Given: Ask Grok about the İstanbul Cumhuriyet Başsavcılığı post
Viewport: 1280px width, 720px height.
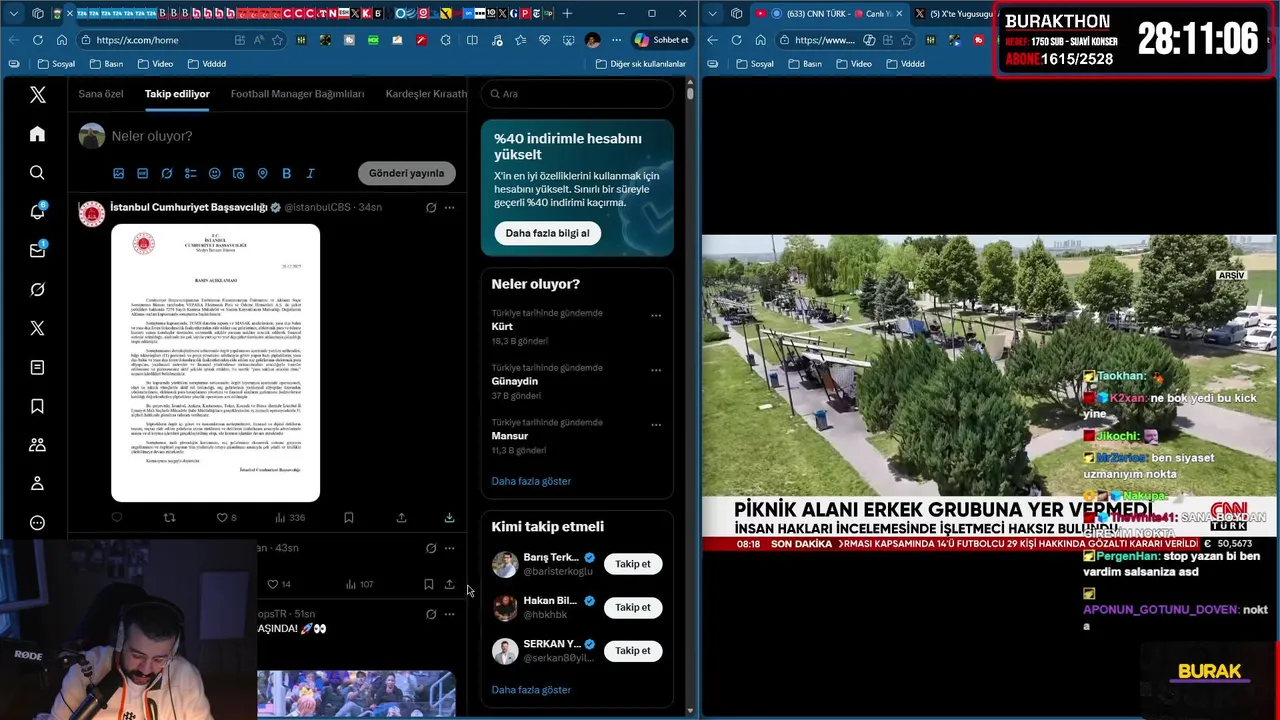Looking at the screenshot, I should click(431, 207).
